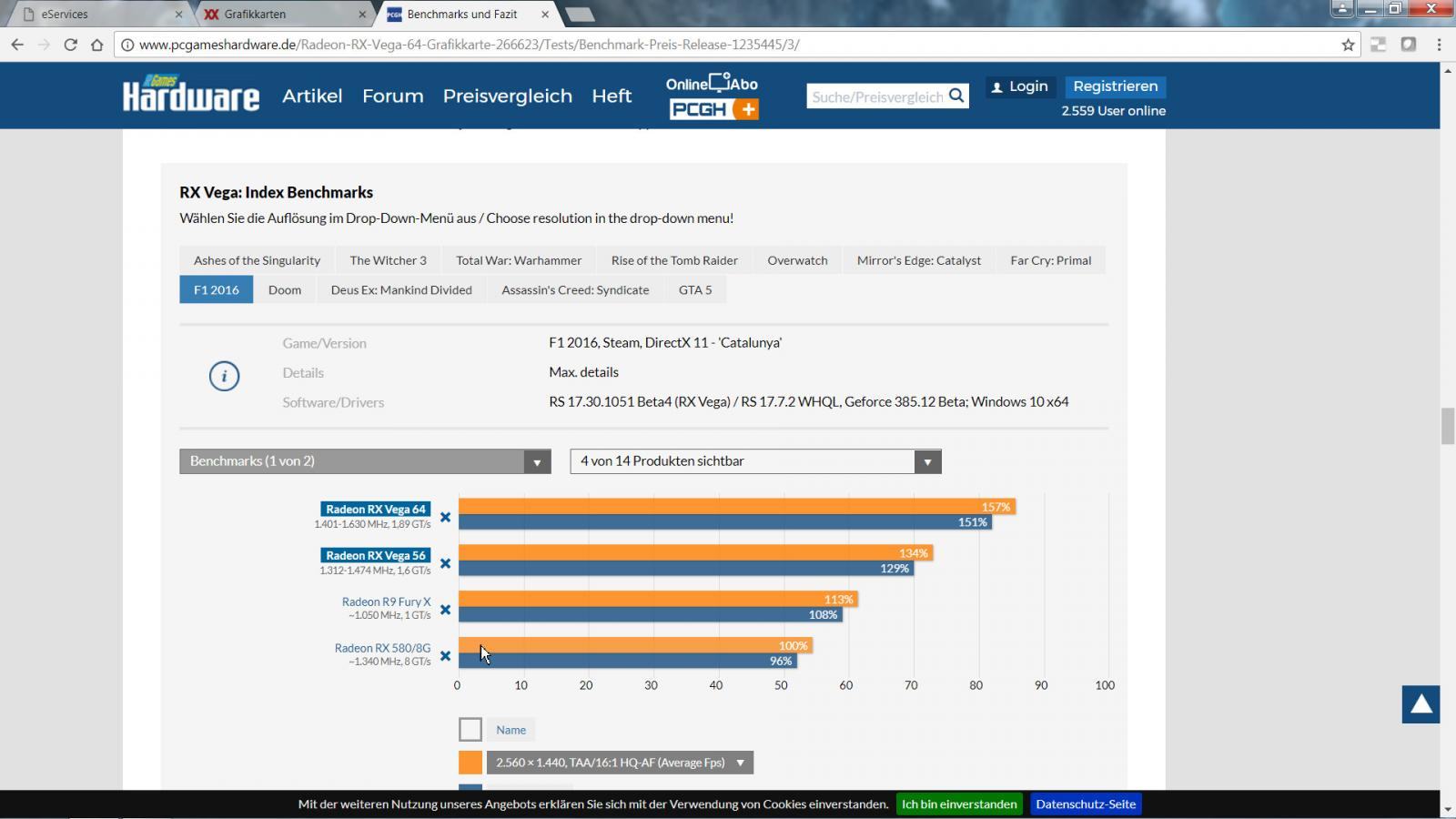Switch to the Grafikkarten browser tab
This screenshot has width=1456, height=819.
(x=283, y=15)
